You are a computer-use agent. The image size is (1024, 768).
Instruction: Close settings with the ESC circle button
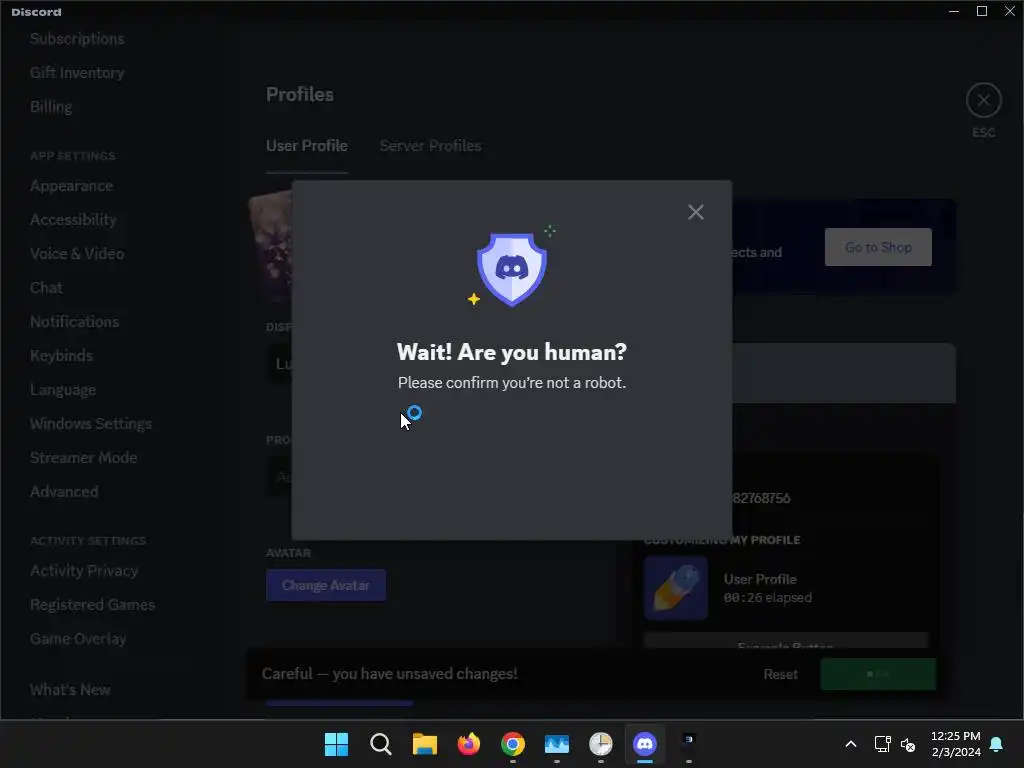point(984,101)
